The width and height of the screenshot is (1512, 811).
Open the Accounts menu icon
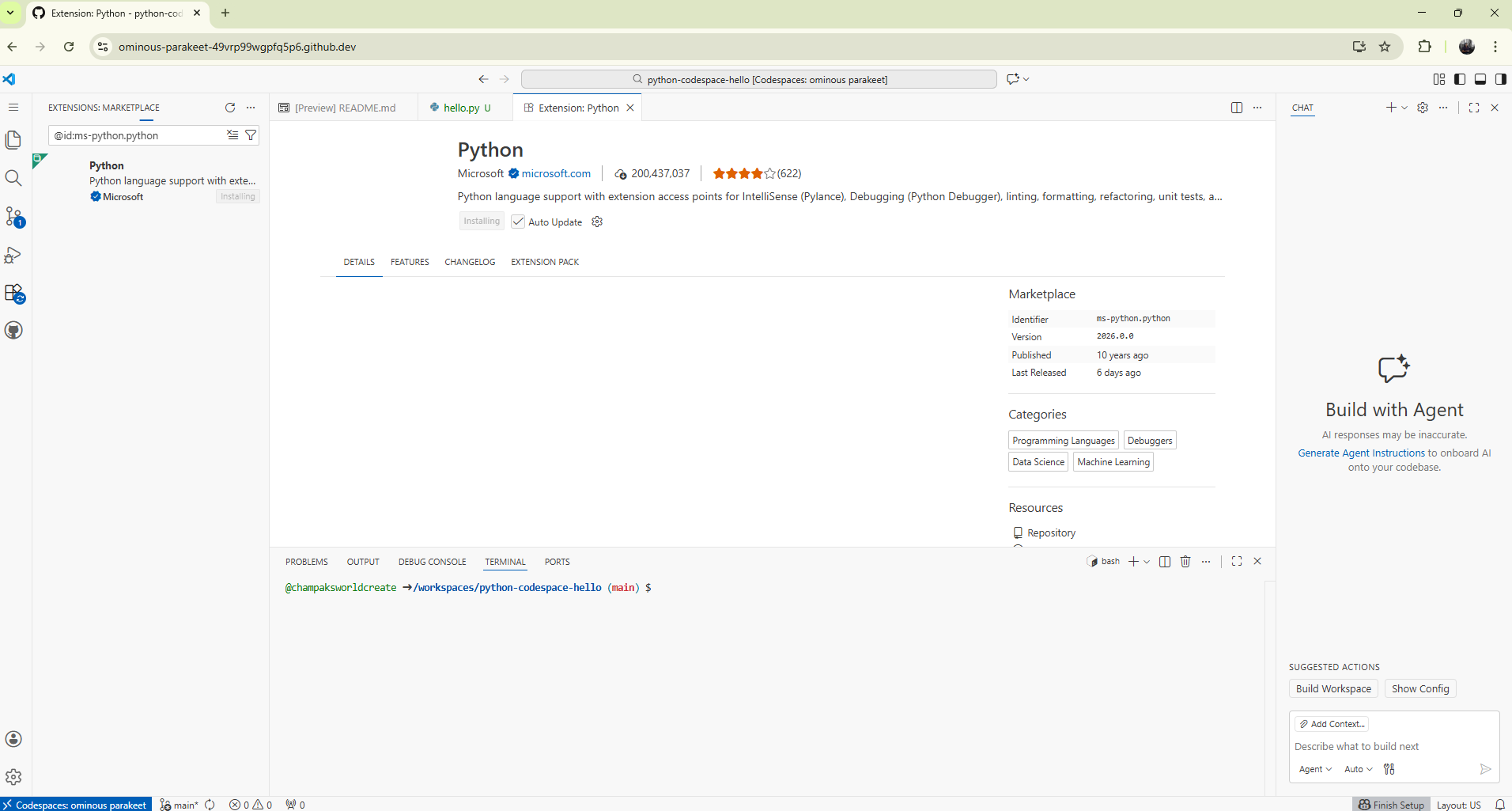pyautogui.click(x=13, y=739)
